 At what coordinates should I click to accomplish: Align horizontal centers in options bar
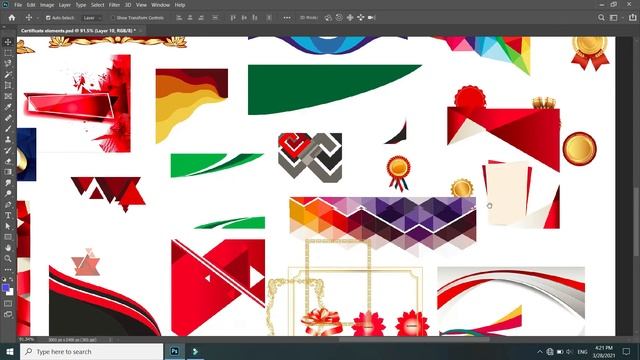(190, 18)
